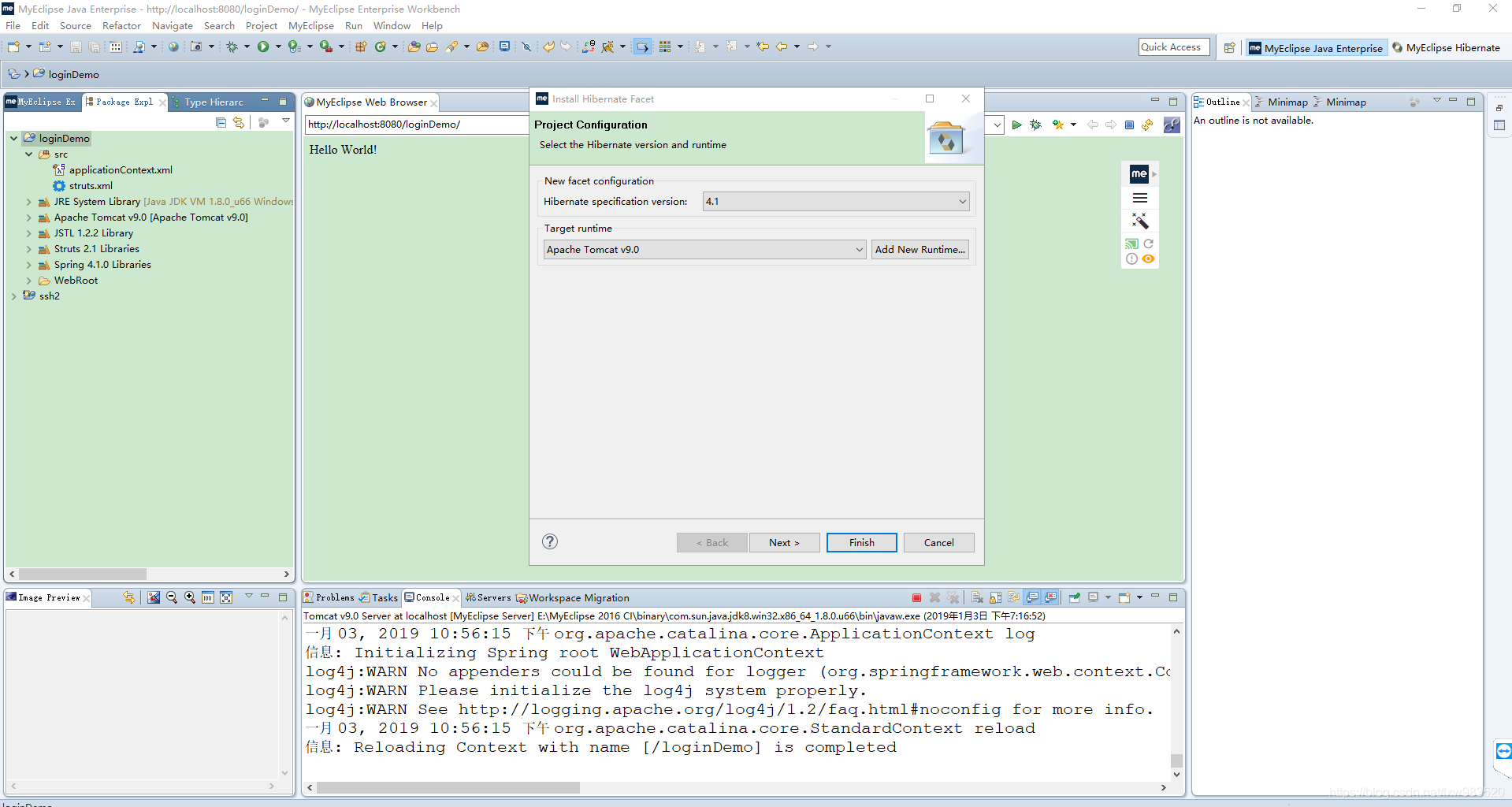The image size is (1512, 807).
Task: Click Console vertical scrollbar thumb
Action: tap(1176, 761)
